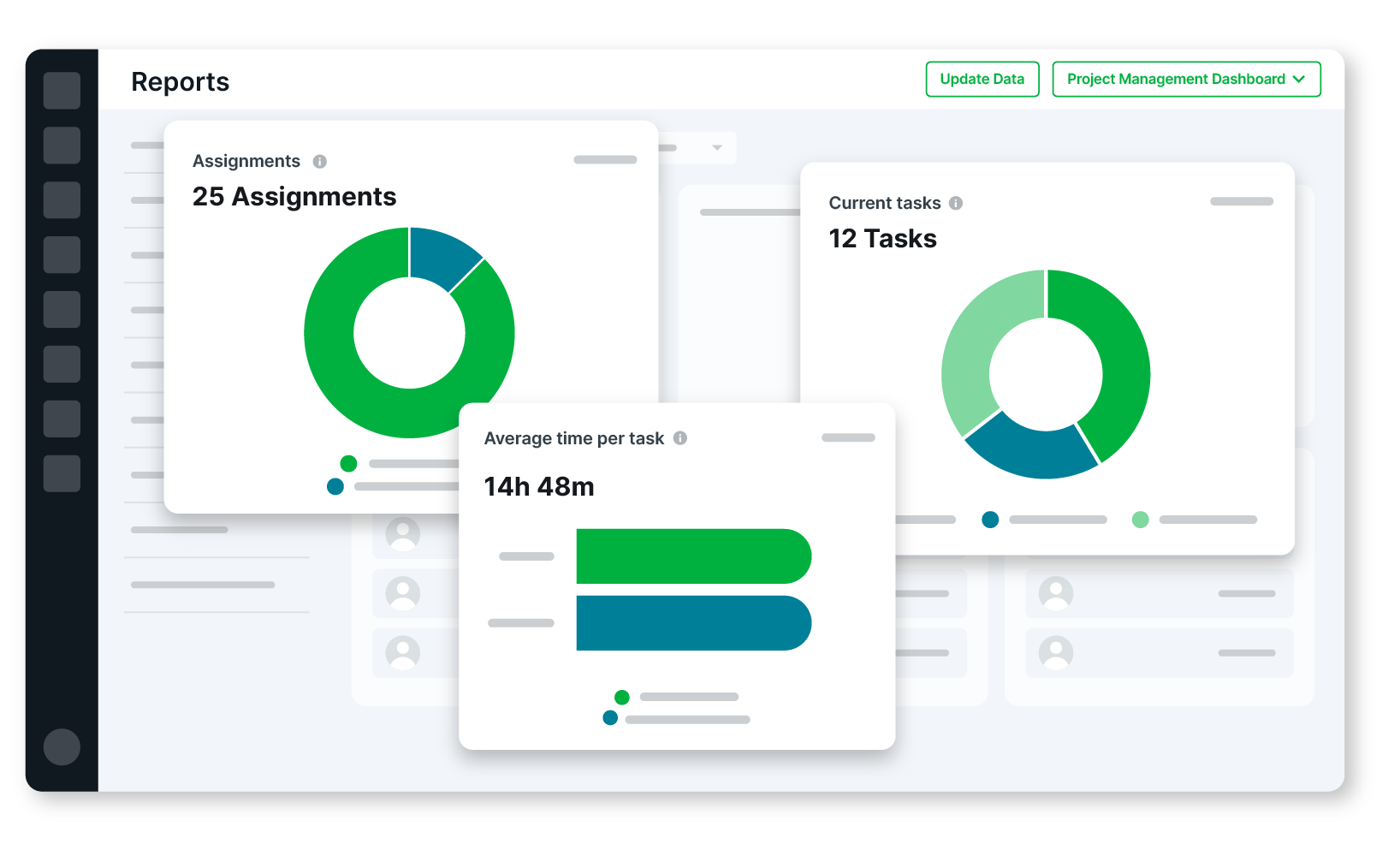Click the blue bar in Average time chart
This screenshot has height=856, width=1400.
[x=692, y=623]
